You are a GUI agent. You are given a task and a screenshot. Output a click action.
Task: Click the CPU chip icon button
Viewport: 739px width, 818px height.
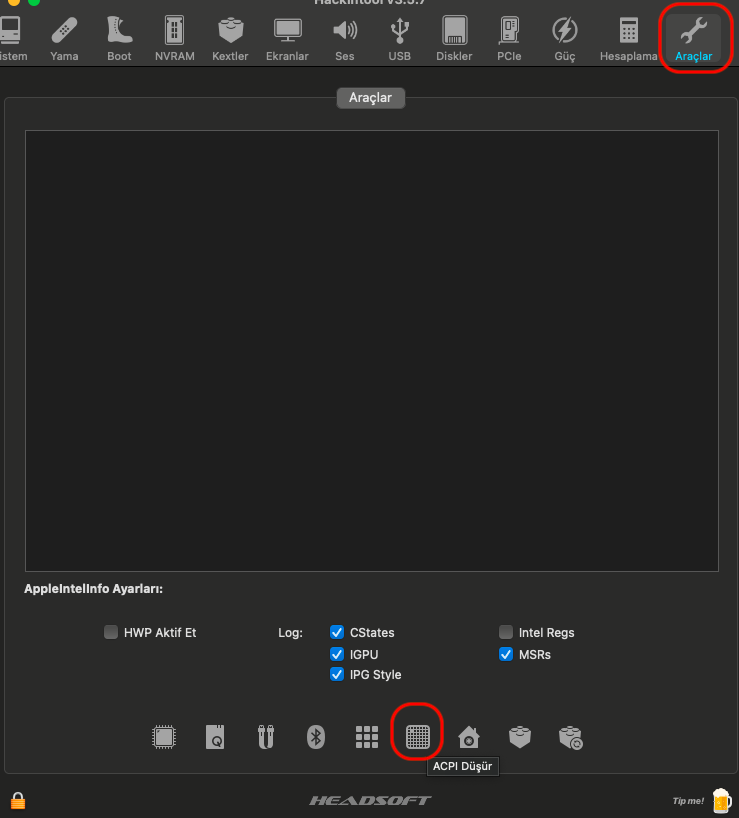point(164,737)
